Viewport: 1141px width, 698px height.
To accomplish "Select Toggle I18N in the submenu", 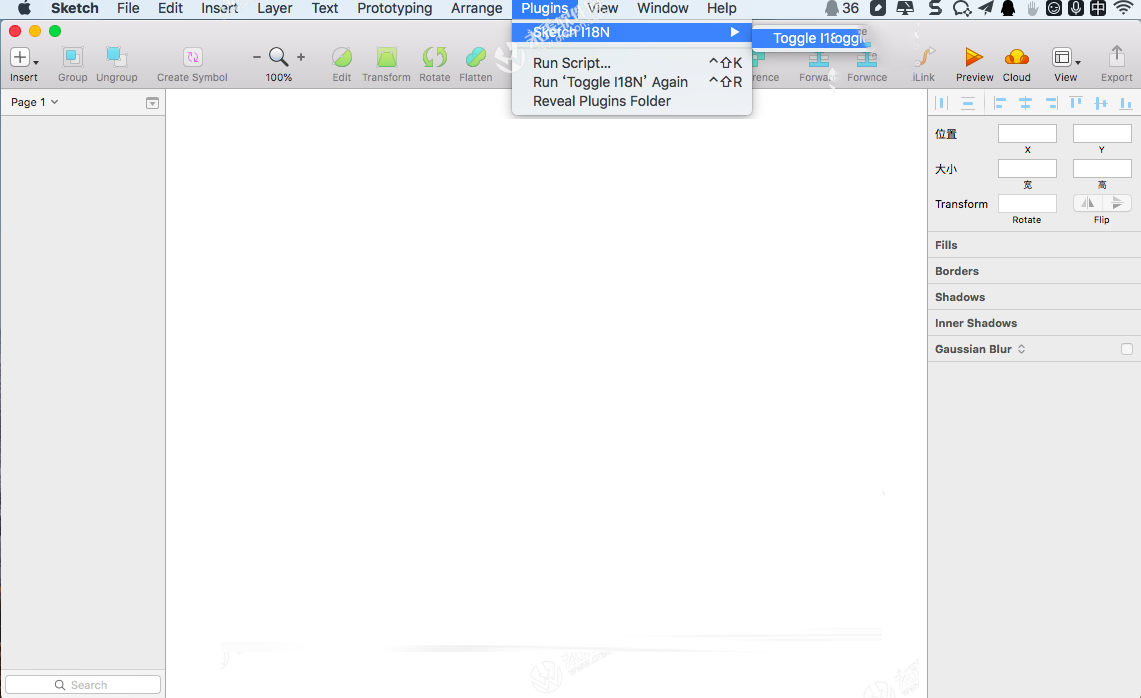I will [811, 38].
